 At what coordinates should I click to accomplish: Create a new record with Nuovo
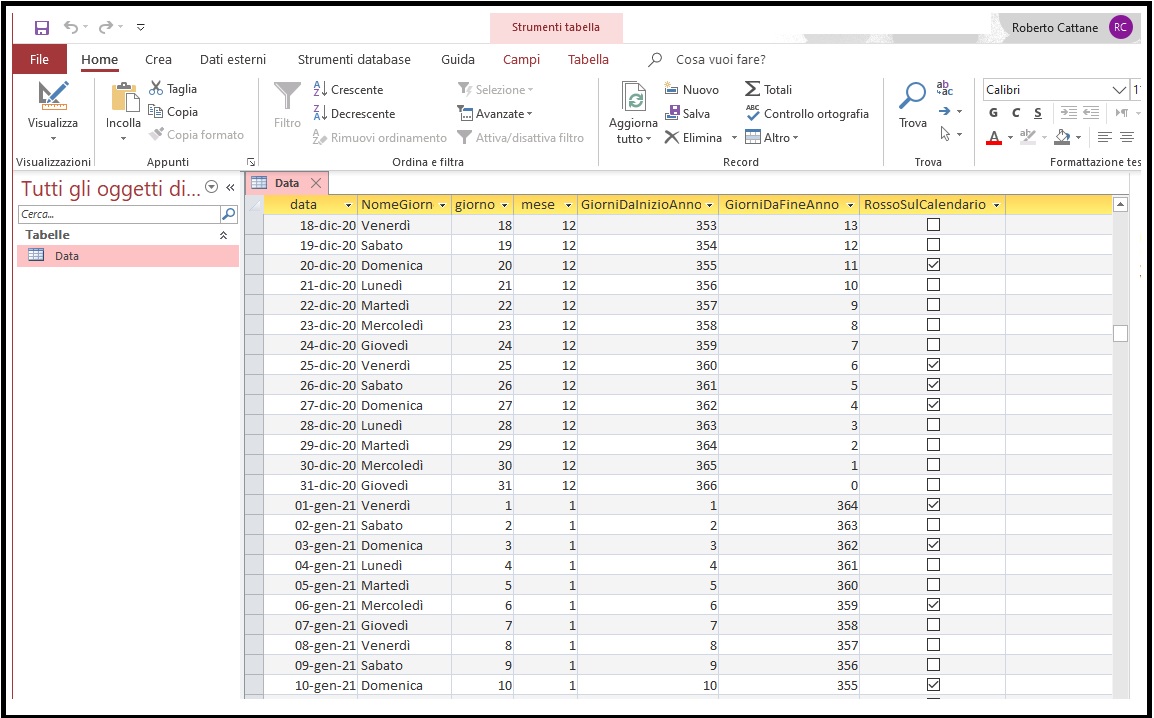691,89
